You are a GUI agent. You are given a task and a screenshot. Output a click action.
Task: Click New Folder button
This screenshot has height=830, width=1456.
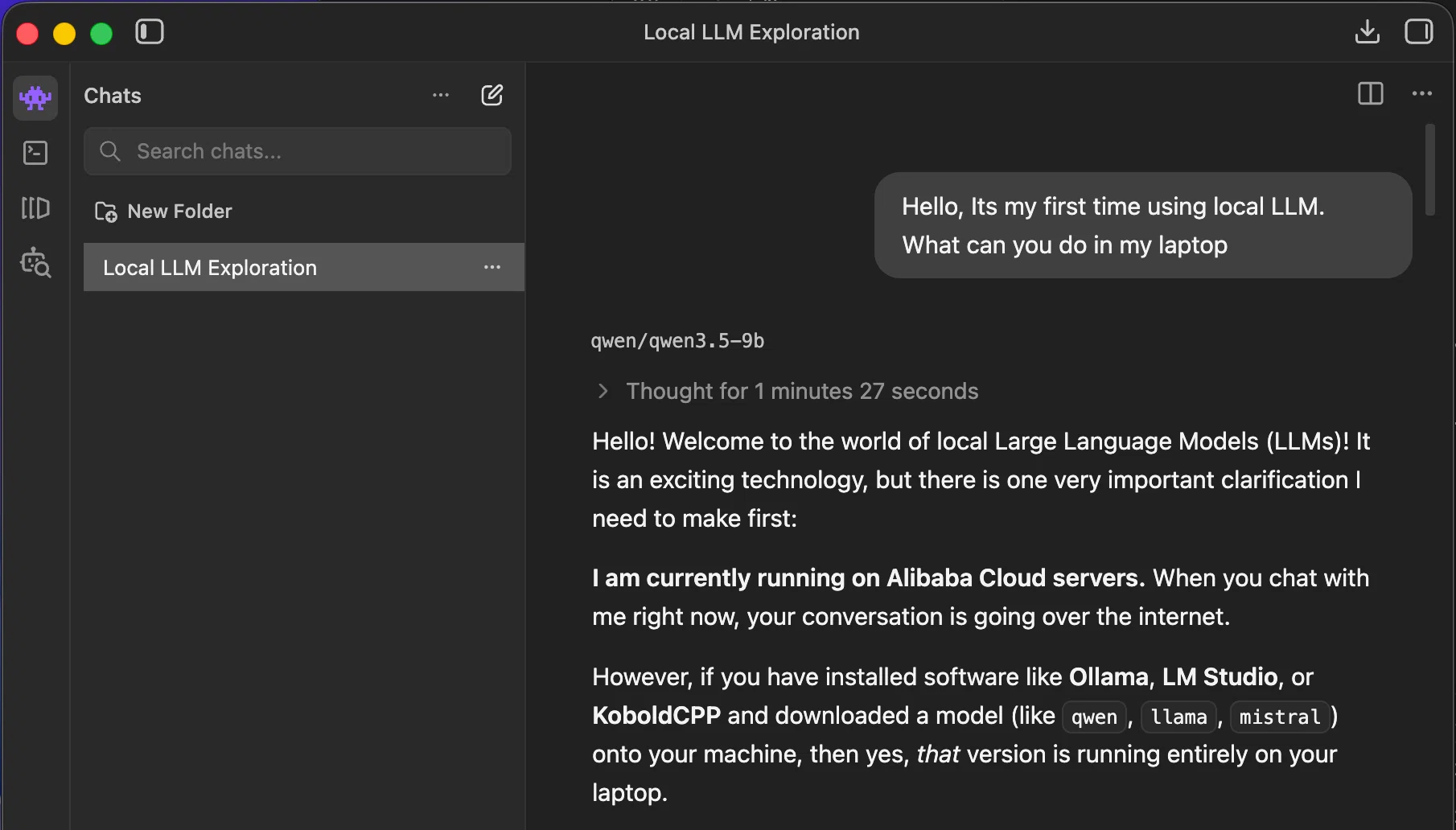tap(164, 212)
